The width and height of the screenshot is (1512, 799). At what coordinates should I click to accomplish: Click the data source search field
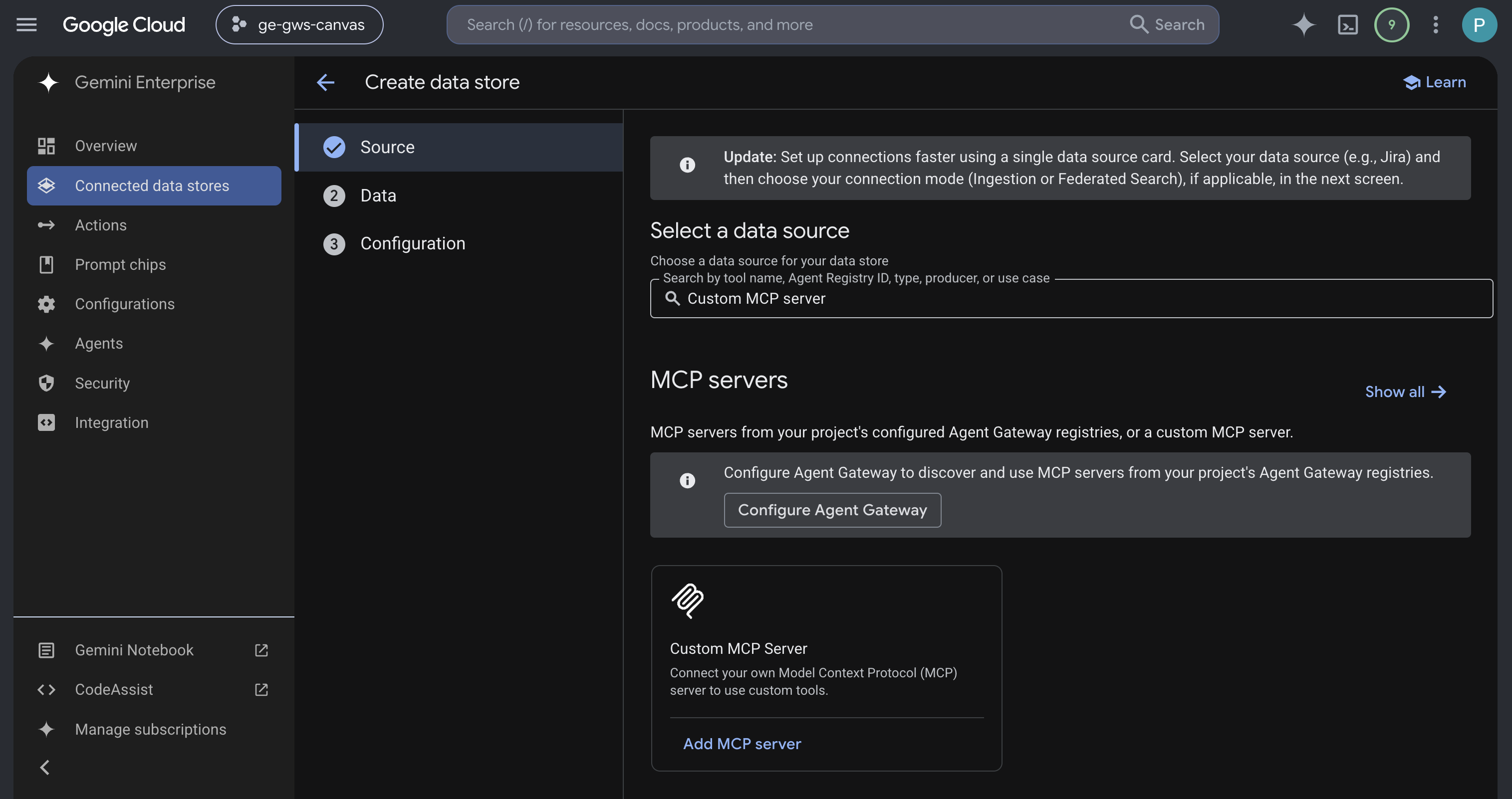pos(1071,299)
